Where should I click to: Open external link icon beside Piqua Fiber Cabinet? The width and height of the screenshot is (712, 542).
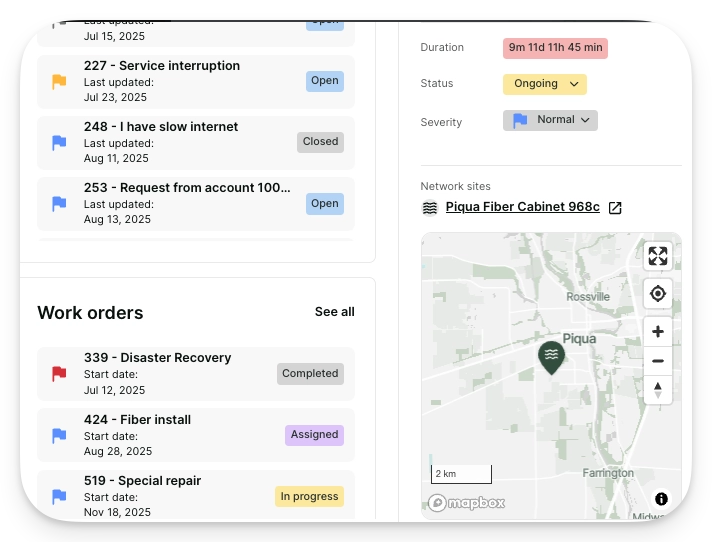pos(615,208)
